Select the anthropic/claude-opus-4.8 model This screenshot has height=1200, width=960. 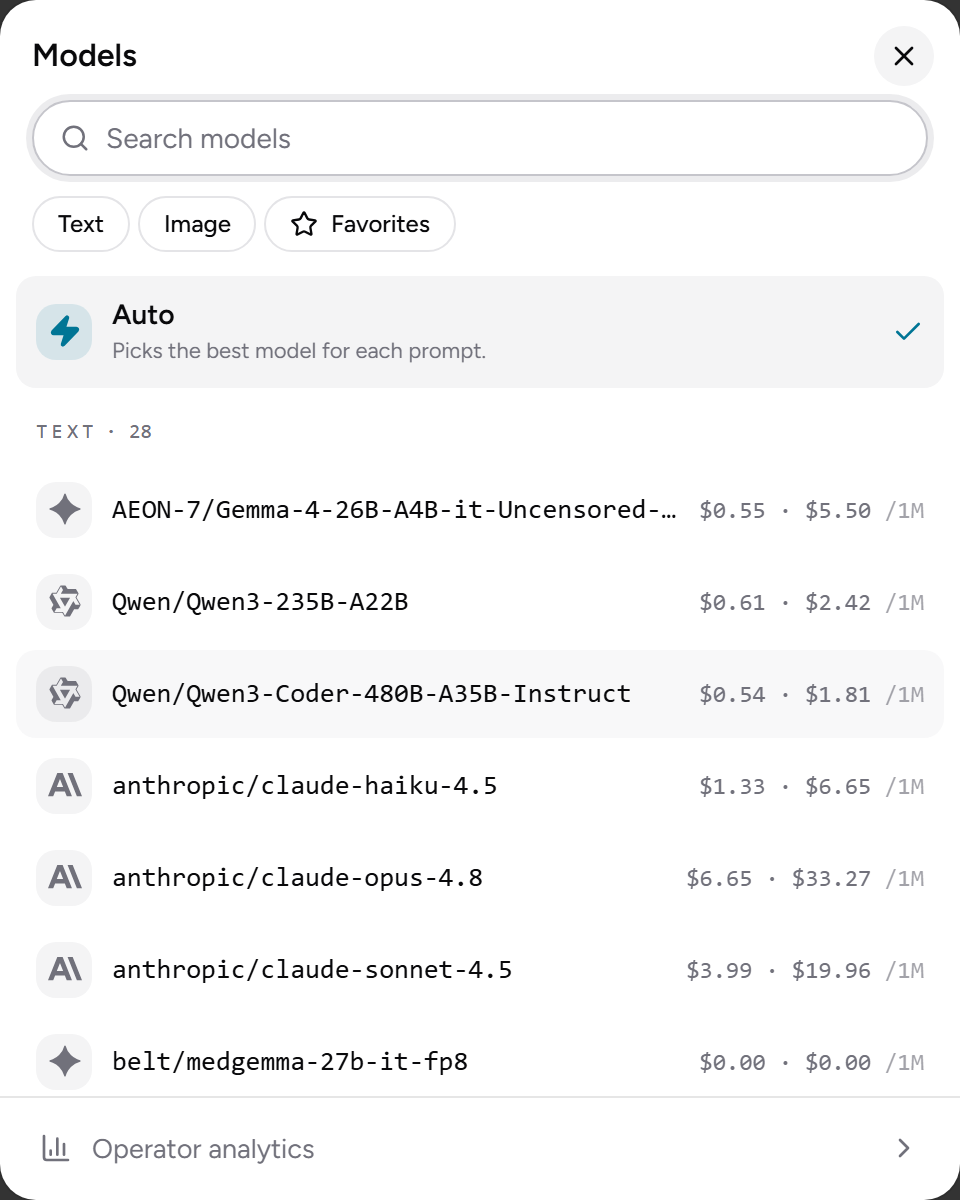point(480,878)
